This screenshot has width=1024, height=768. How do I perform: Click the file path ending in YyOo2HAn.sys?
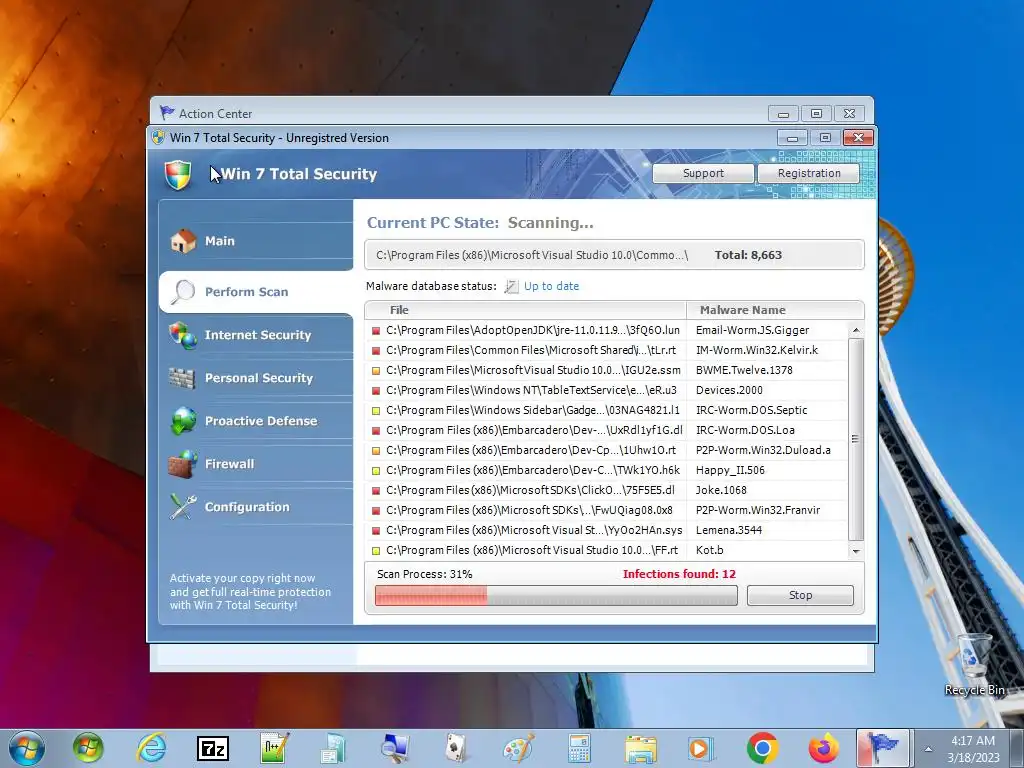pyautogui.click(x=534, y=530)
